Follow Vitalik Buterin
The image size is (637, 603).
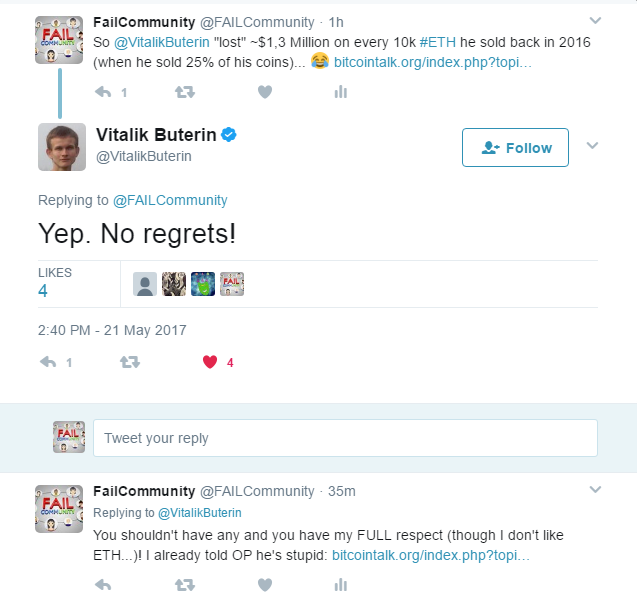[515, 147]
